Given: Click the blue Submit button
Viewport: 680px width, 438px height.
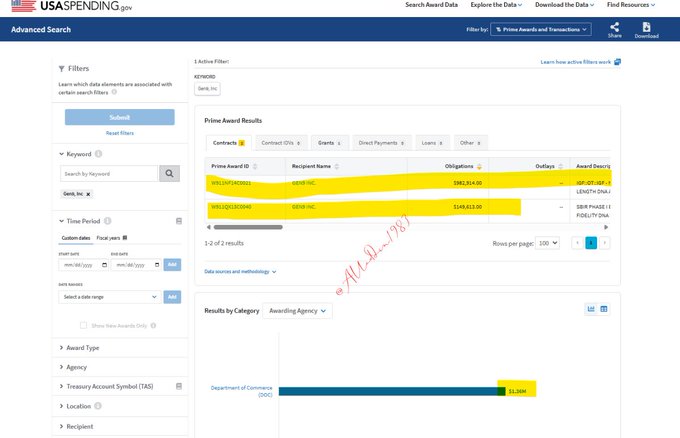Looking at the screenshot, I should pos(119,117).
